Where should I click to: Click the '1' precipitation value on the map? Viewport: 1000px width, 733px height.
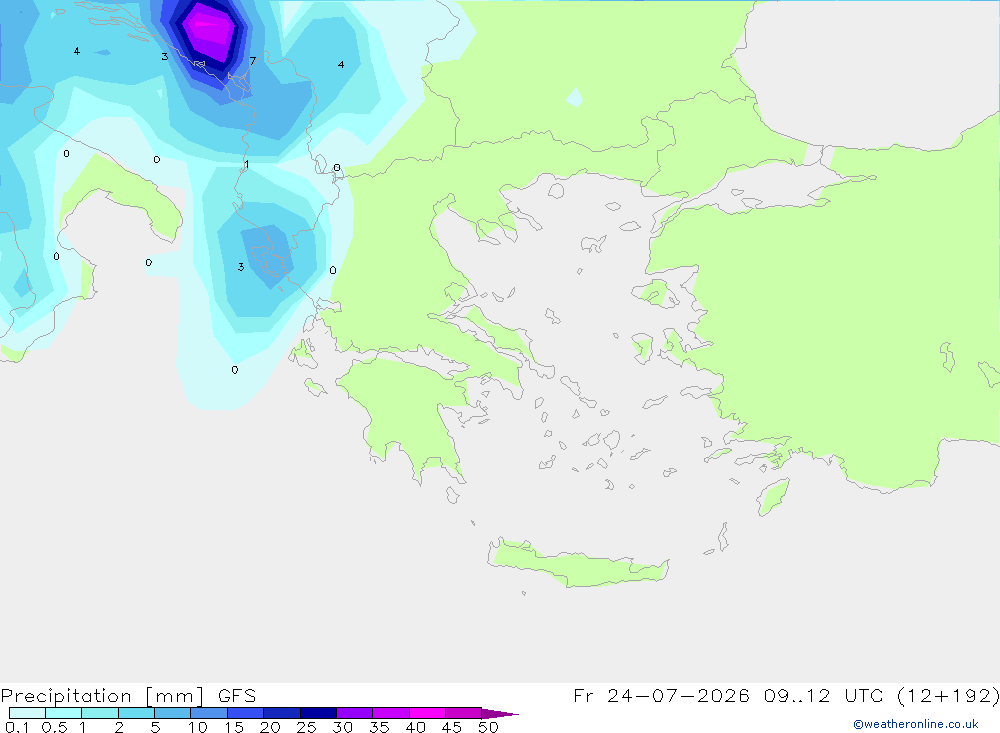point(246,165)
